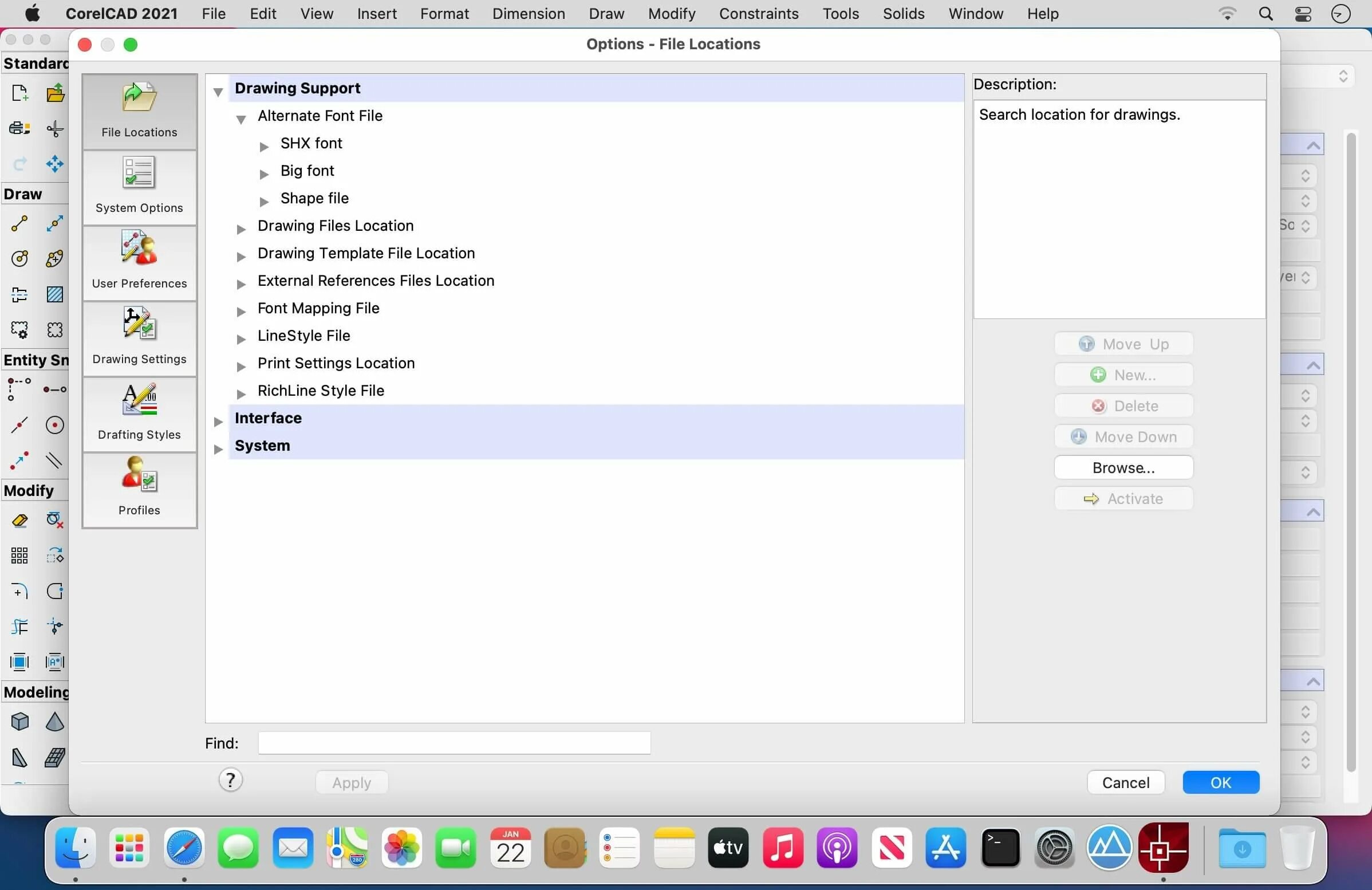Viewport: 1372px width, 890px height.
Task: Open CorelCAD icon in the Dock
Action: tap(1163, 849)
